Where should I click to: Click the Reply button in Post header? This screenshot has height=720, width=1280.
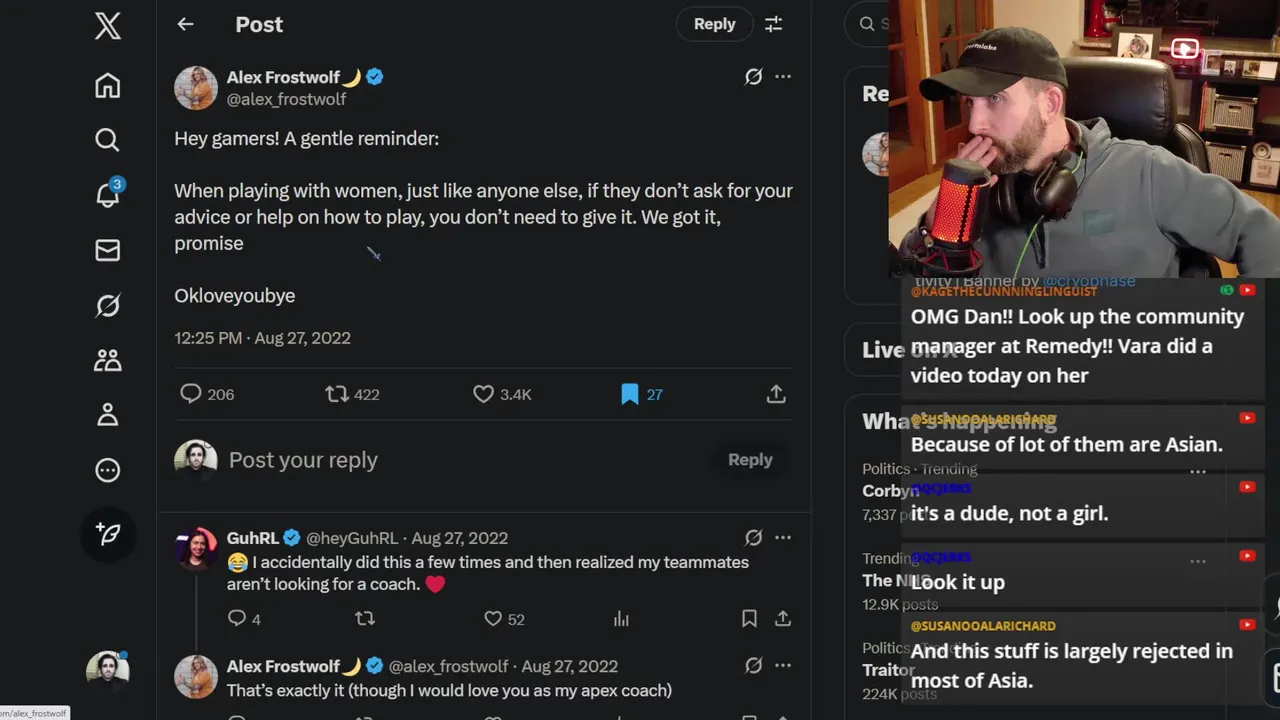click(x=714, y=24)
